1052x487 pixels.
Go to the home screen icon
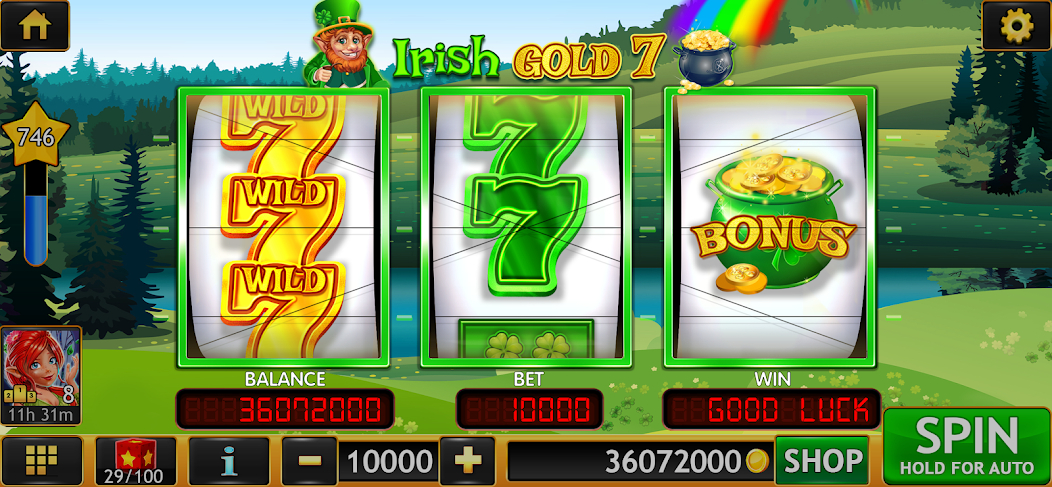[34, 25]
